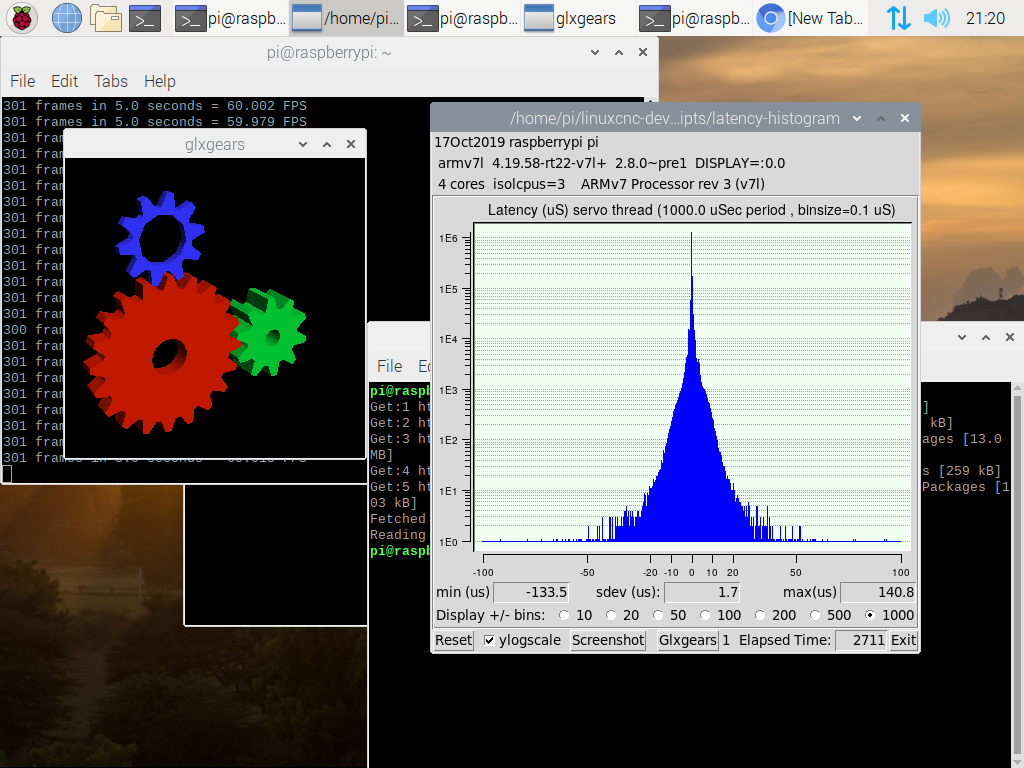Select the 10 bins display radio button
Screen dimensions: 1024x768
click(x=564, y=615)
